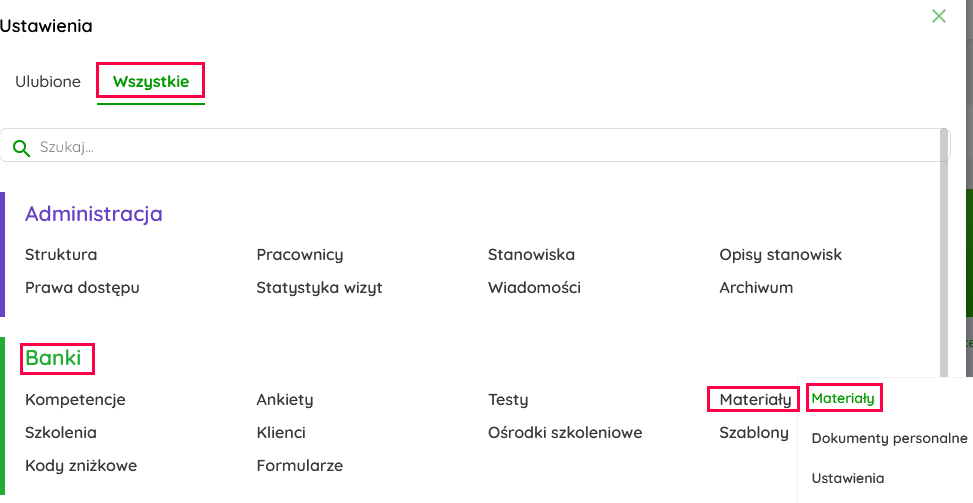
Task: Open Ośrodki szkoleniowe link
Action: pos(565,433)
